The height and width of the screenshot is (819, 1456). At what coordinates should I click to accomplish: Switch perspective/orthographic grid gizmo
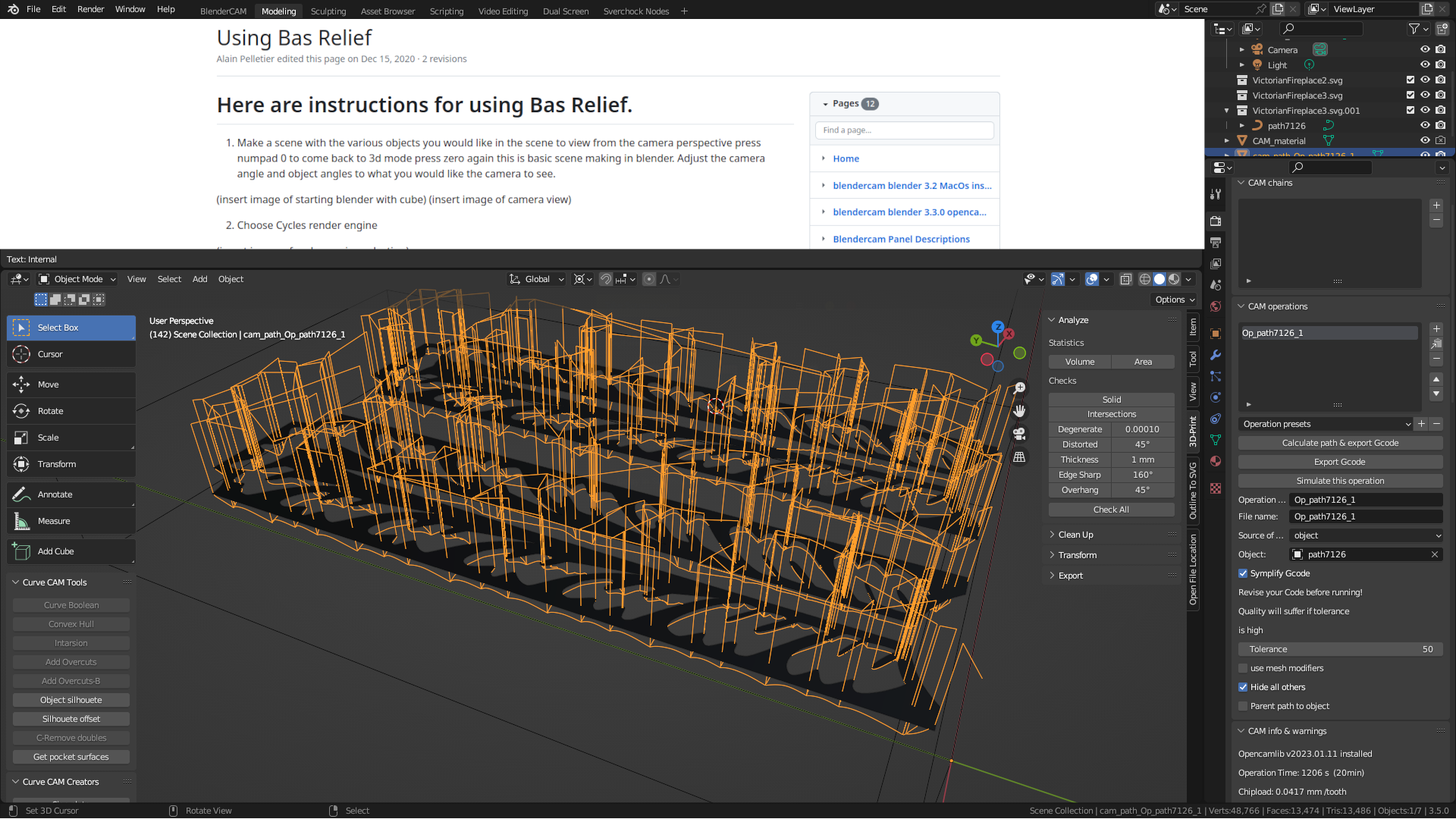(x=1019, y=457)
